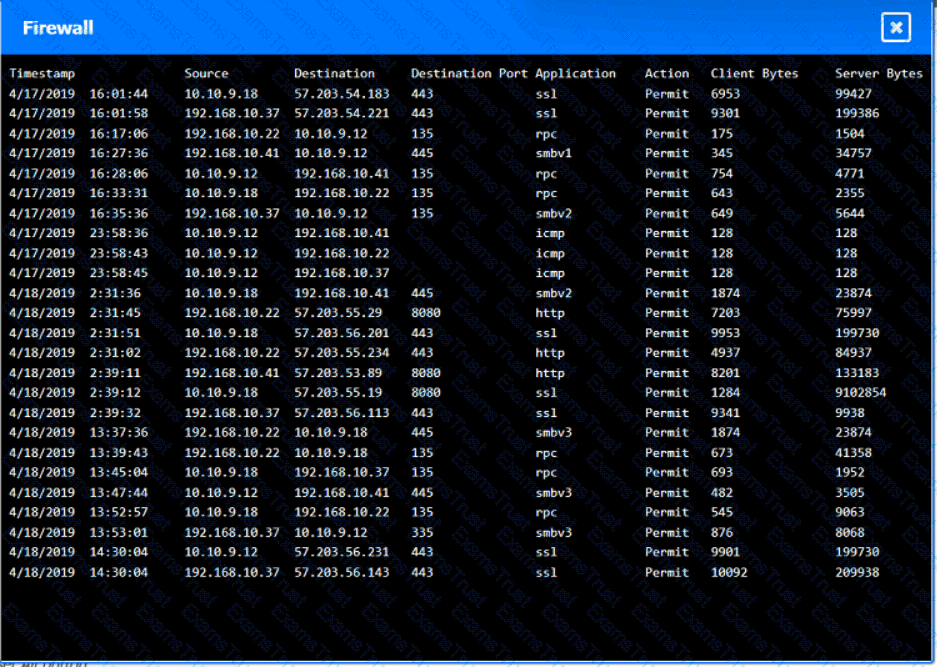Image resolution: width=937 pixels, height=667 pixels.
Task: Click the 16:17:06 timestamp entry
Action: (118, 133)
